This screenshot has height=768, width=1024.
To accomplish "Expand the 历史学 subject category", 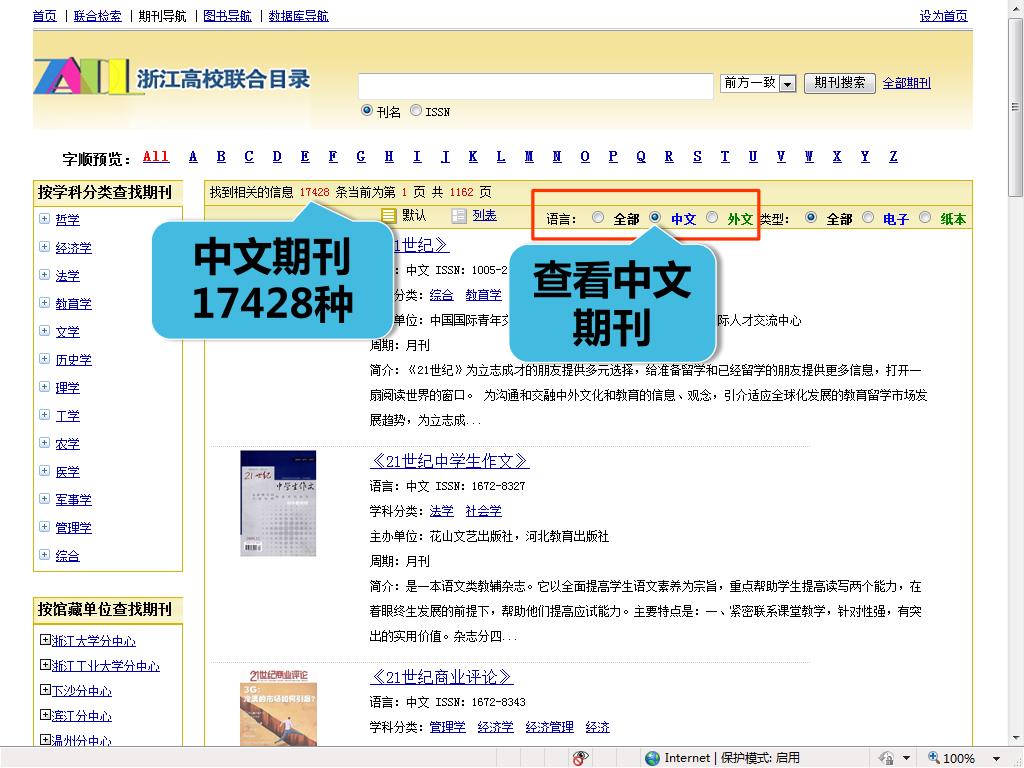I will (x=44, y=359).
